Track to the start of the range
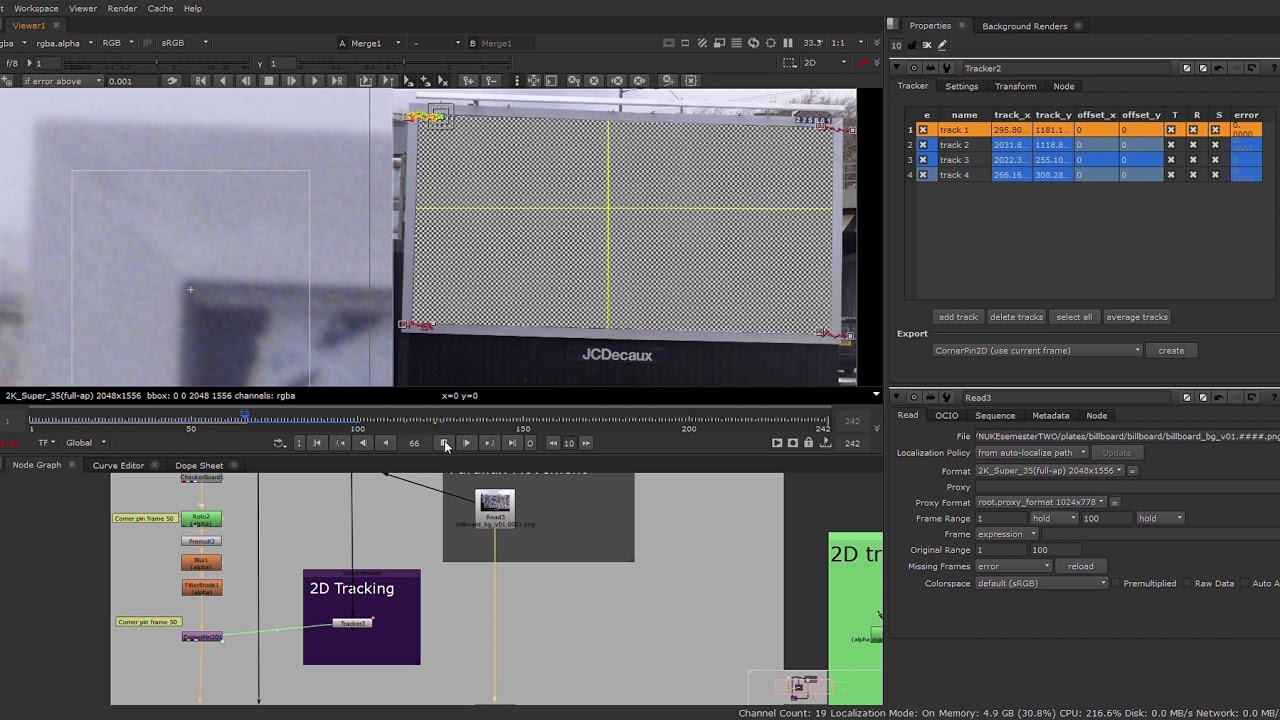Viewport: 1280px width, 720px height. click(201, 81)
